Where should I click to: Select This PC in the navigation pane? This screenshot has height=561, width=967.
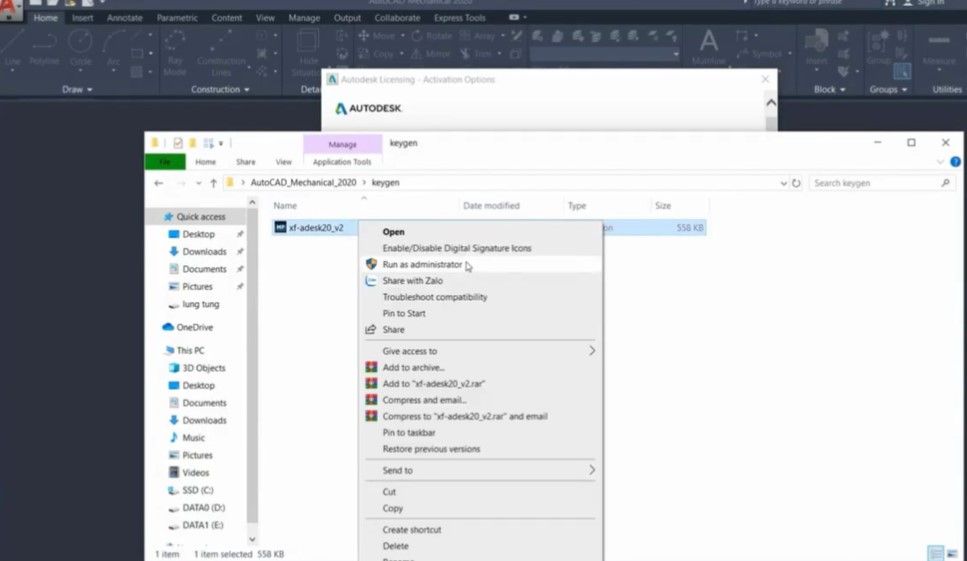[190, 350]
